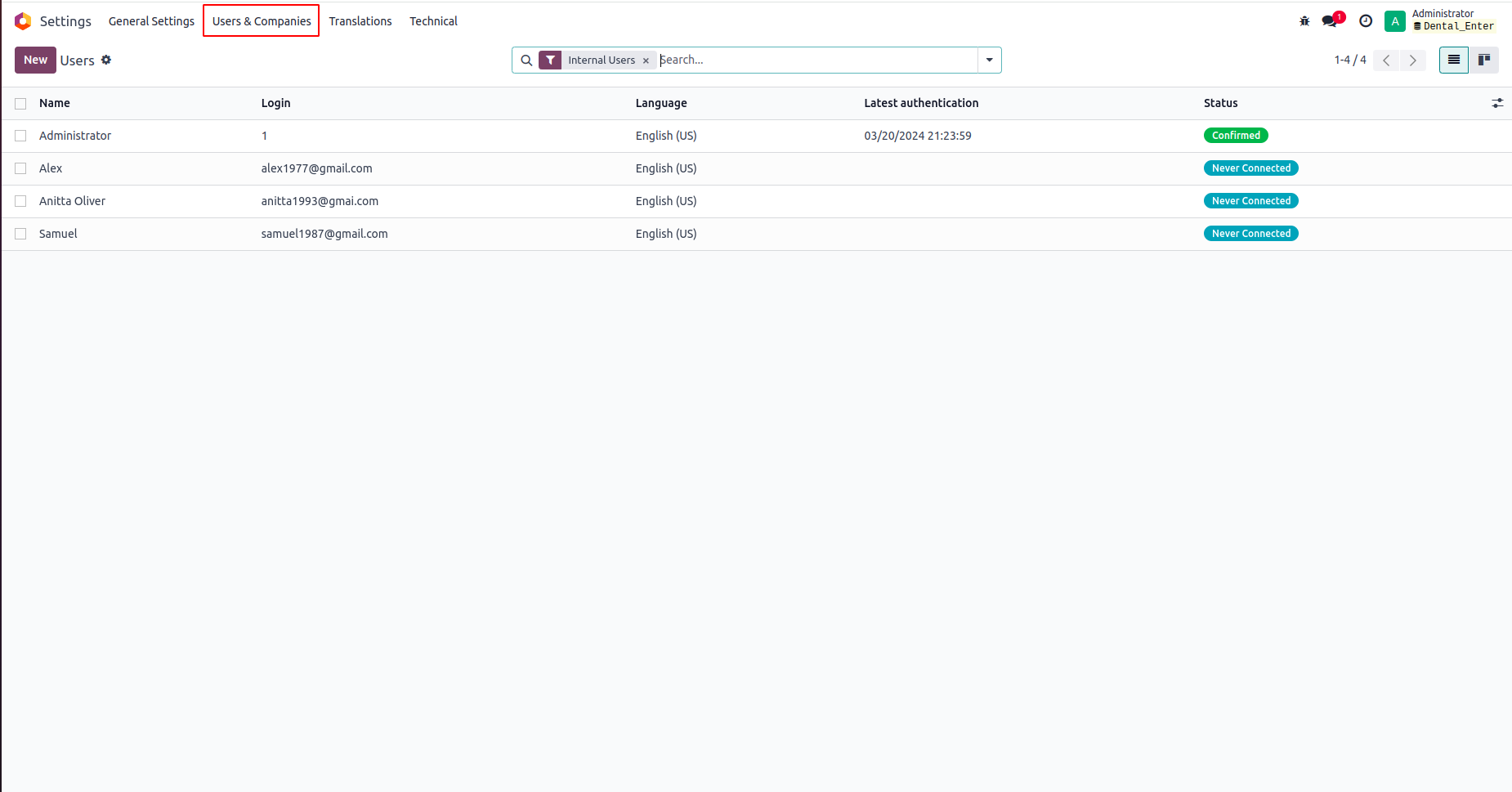Click the filter funnel icon
Viewport: 1512px width, 792px height.
point(550,60)
